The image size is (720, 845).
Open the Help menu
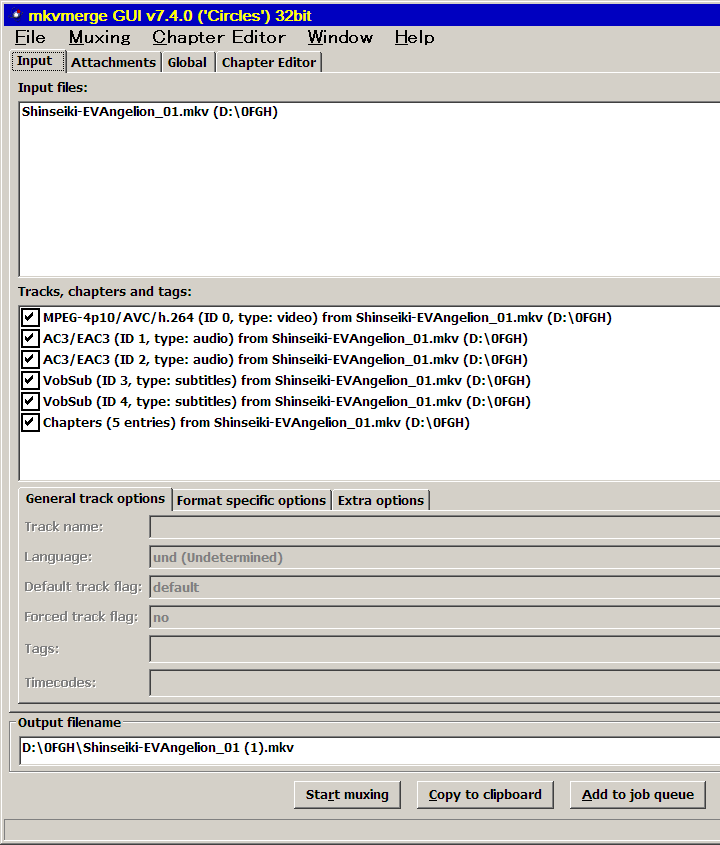pos(414,37)
